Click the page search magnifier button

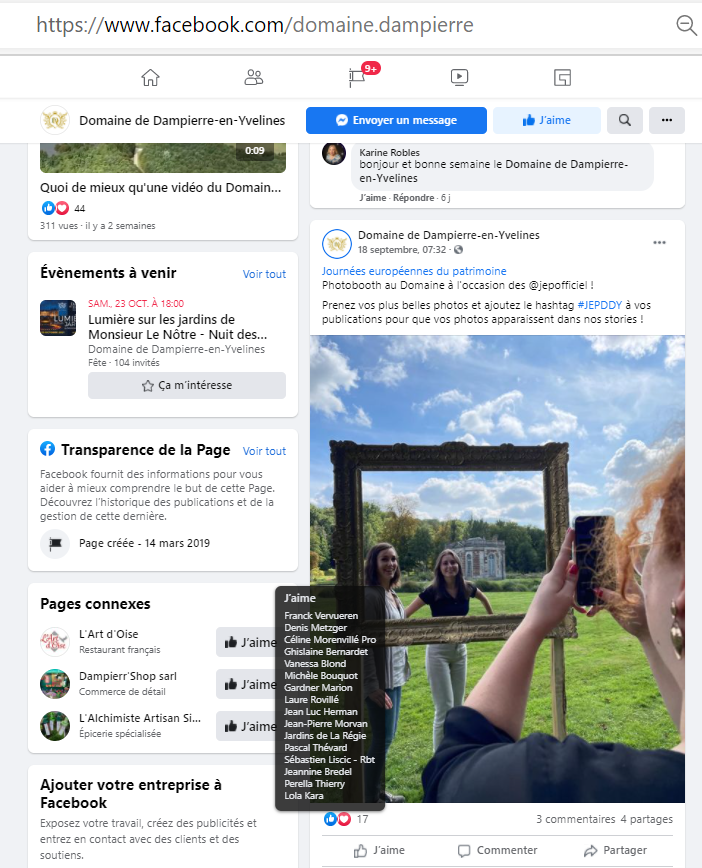pyautogui.click(x=624, y=120)
